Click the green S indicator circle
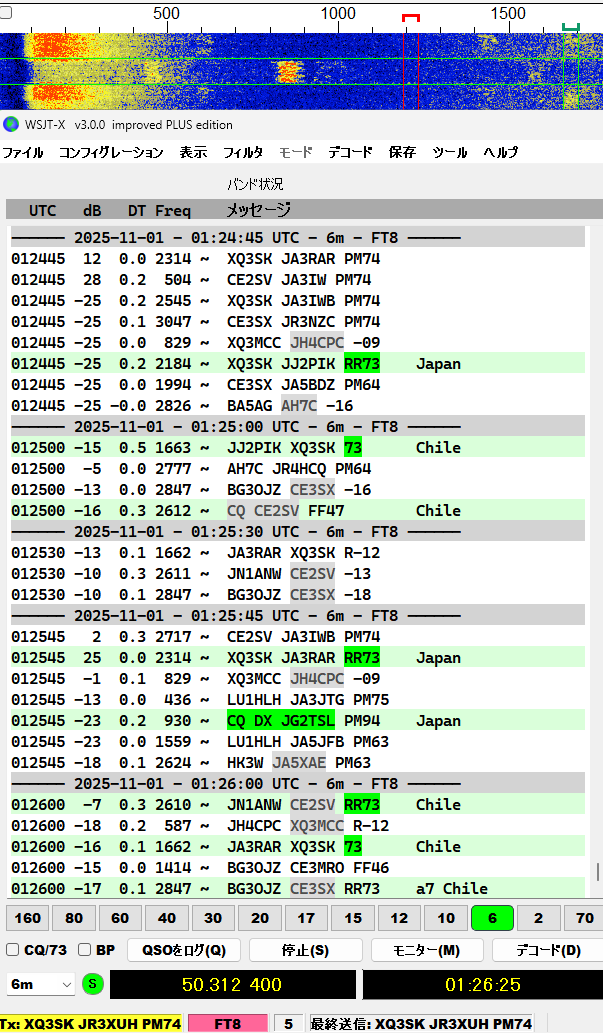 click(93, 984)
